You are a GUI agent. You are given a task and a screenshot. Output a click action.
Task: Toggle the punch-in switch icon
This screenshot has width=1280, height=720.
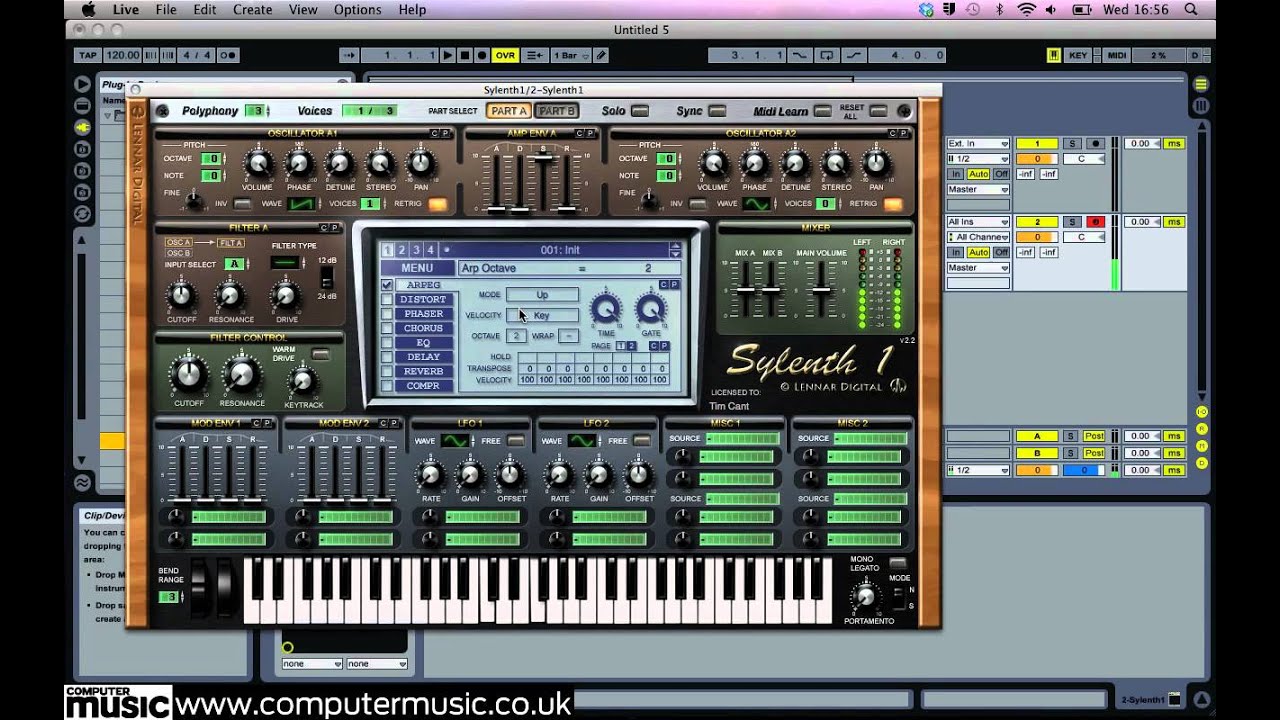[x=802, y=56]
